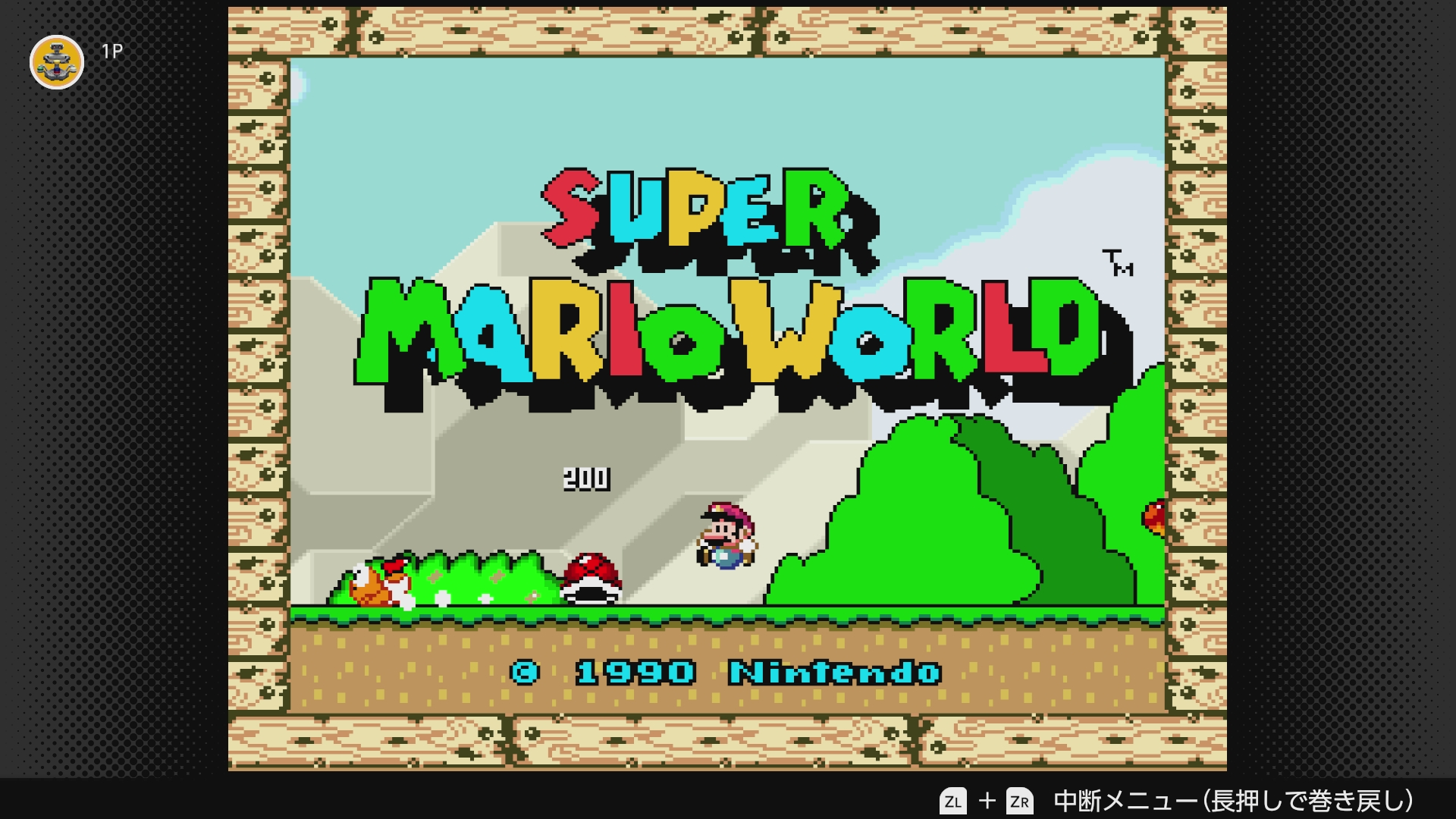This screenshot has width=1456, height=819.
Task: Click the ZL button icon
Action: (952, 801)
